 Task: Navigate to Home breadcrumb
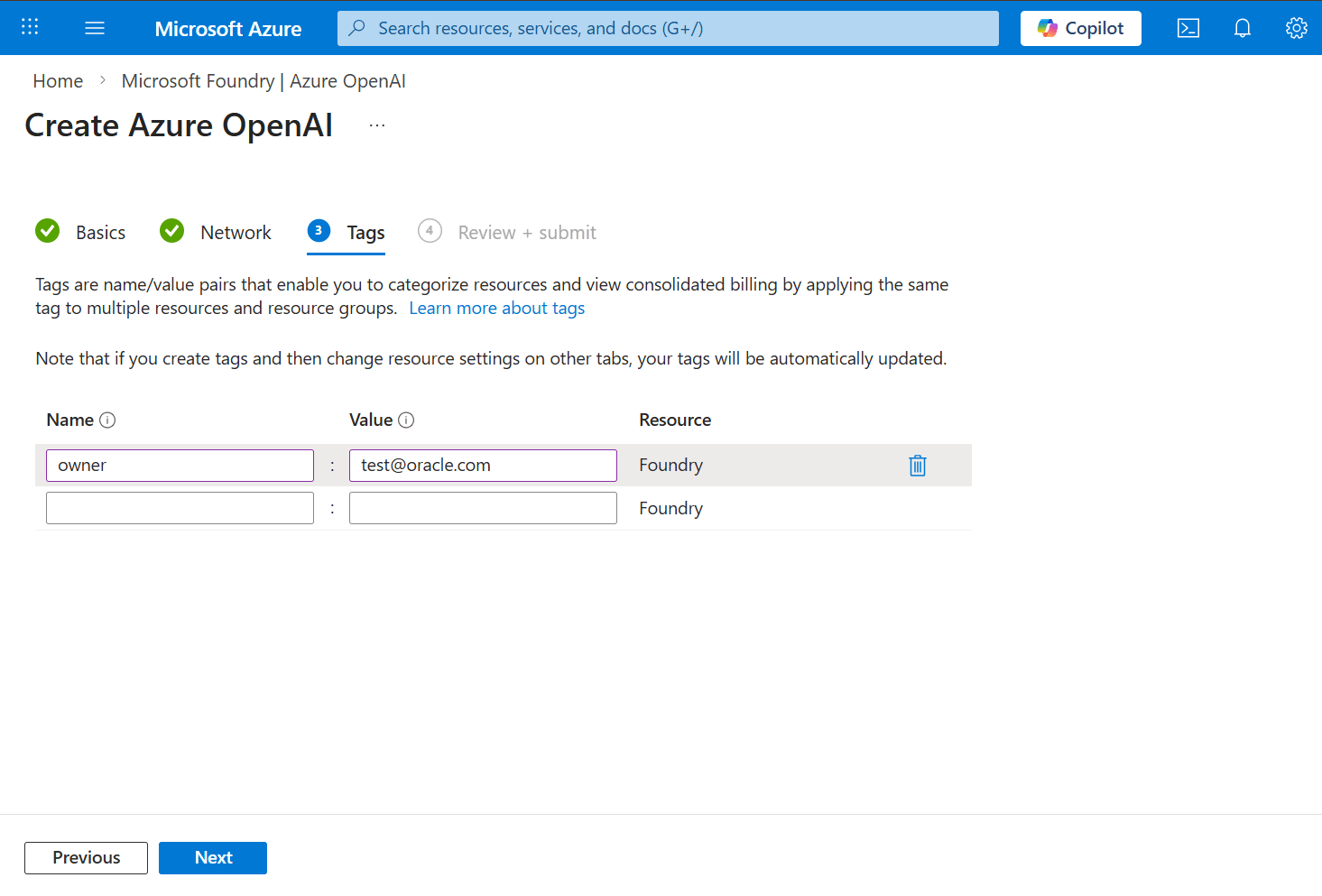58,80
